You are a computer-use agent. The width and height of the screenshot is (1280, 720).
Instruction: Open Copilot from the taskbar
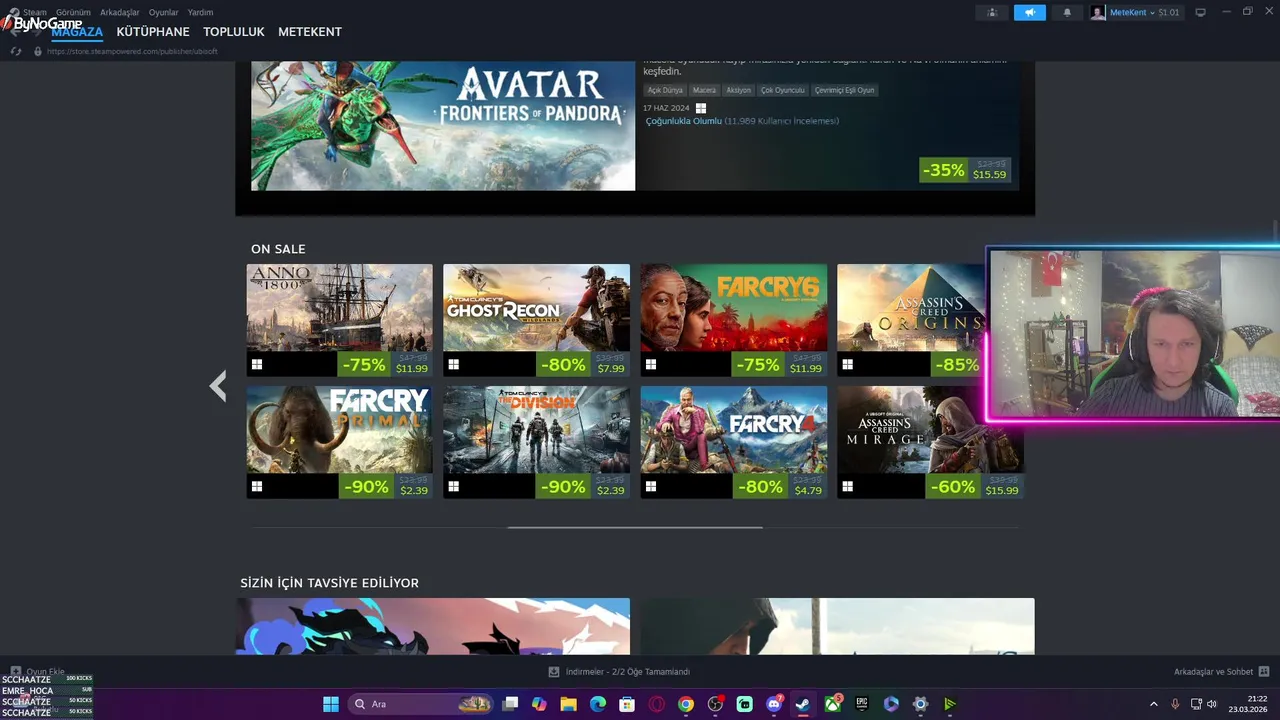(540, 704)
